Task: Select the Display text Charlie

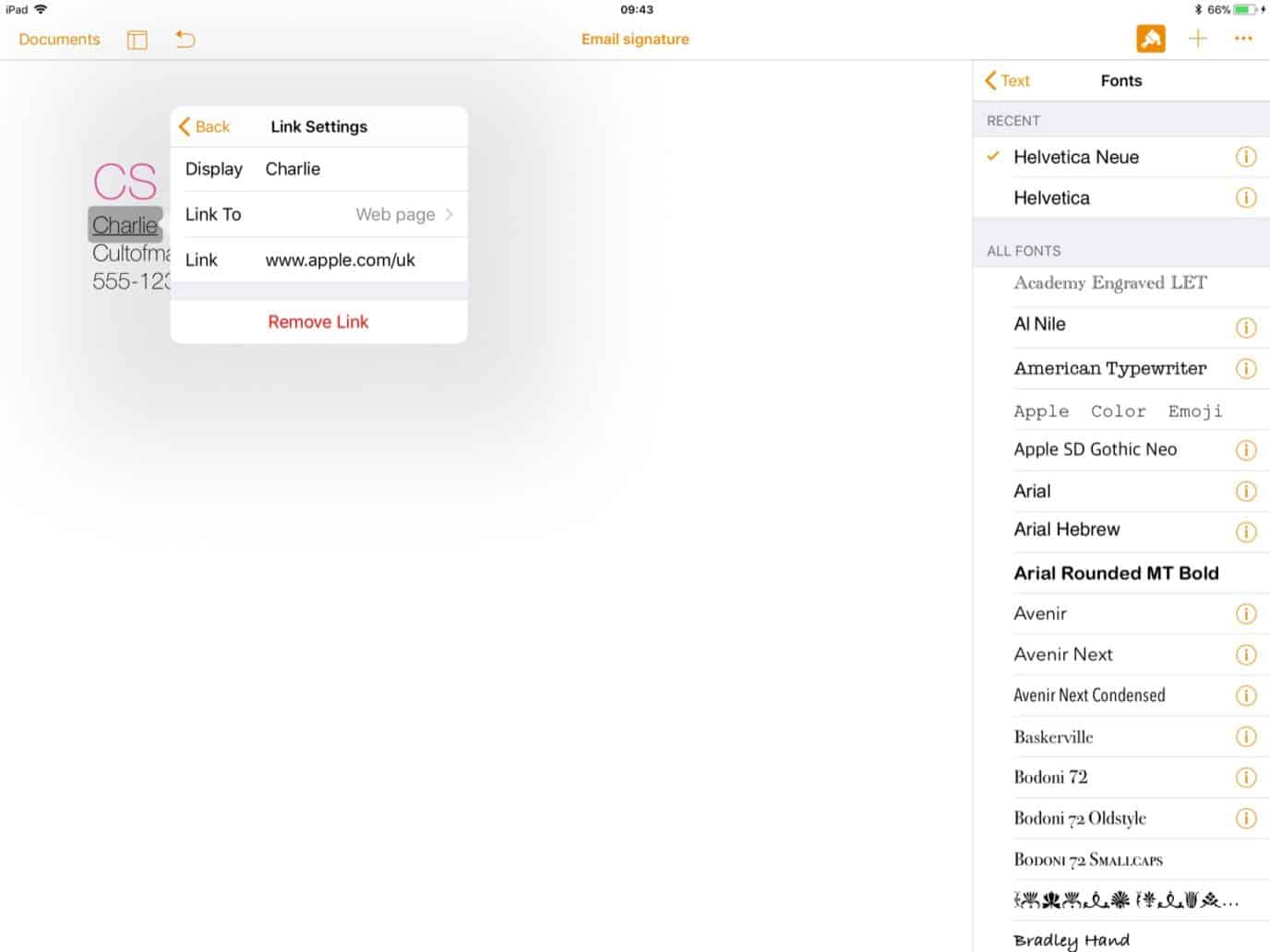Action: coord(293,169)
